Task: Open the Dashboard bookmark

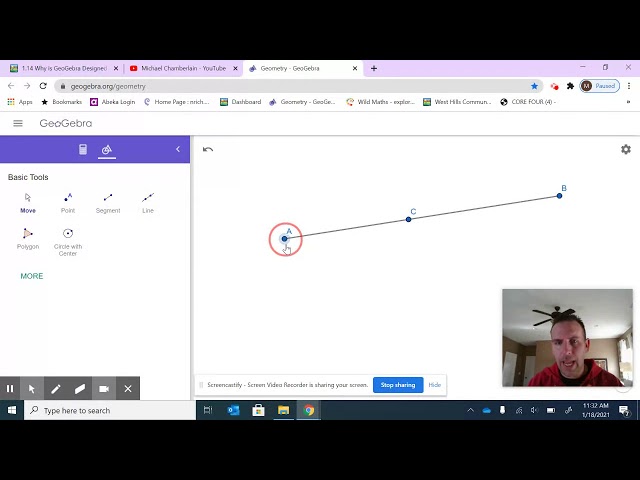Action: (x=240, y=102)
